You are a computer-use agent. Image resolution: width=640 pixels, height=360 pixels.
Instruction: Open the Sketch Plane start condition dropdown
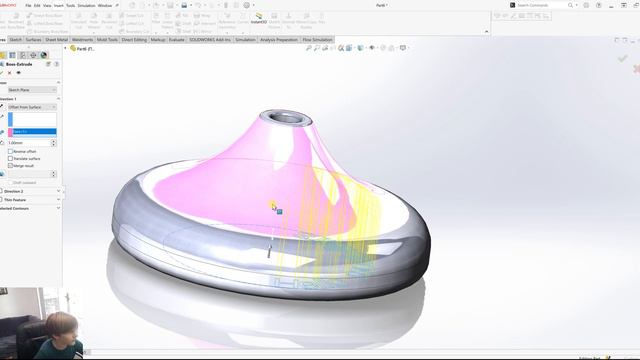(x=32, y=90)
